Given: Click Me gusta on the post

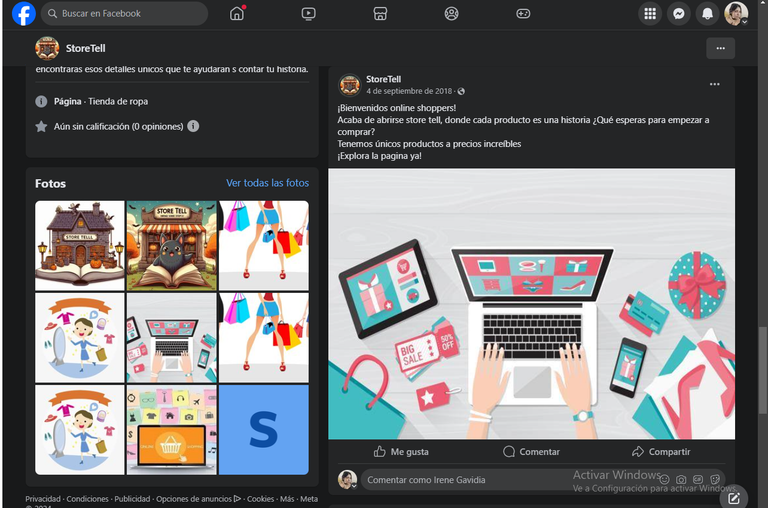Looking at the screenshot, I should click(x=401, y=452).
